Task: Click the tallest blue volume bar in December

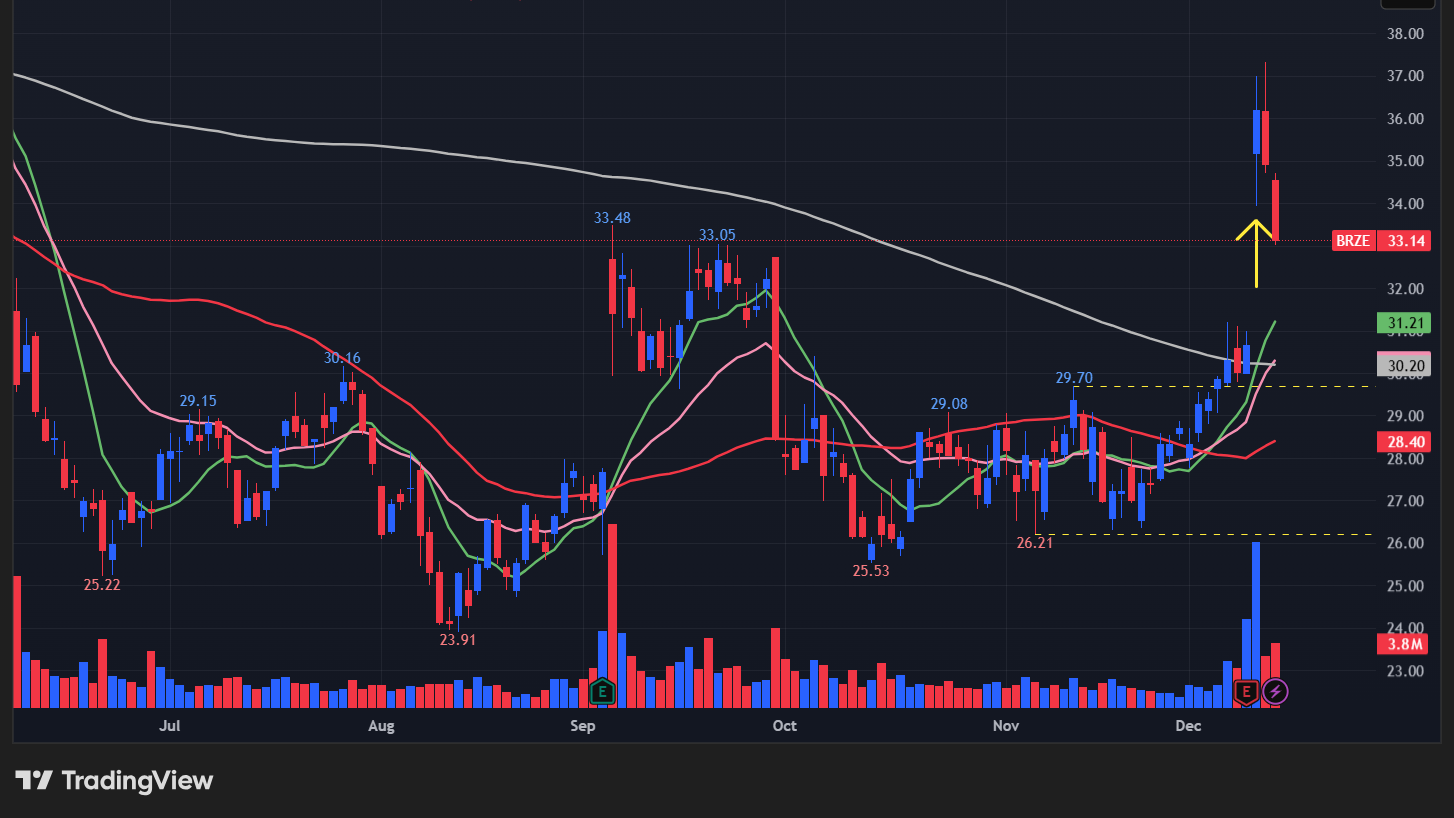Action: coord(1256,620)
